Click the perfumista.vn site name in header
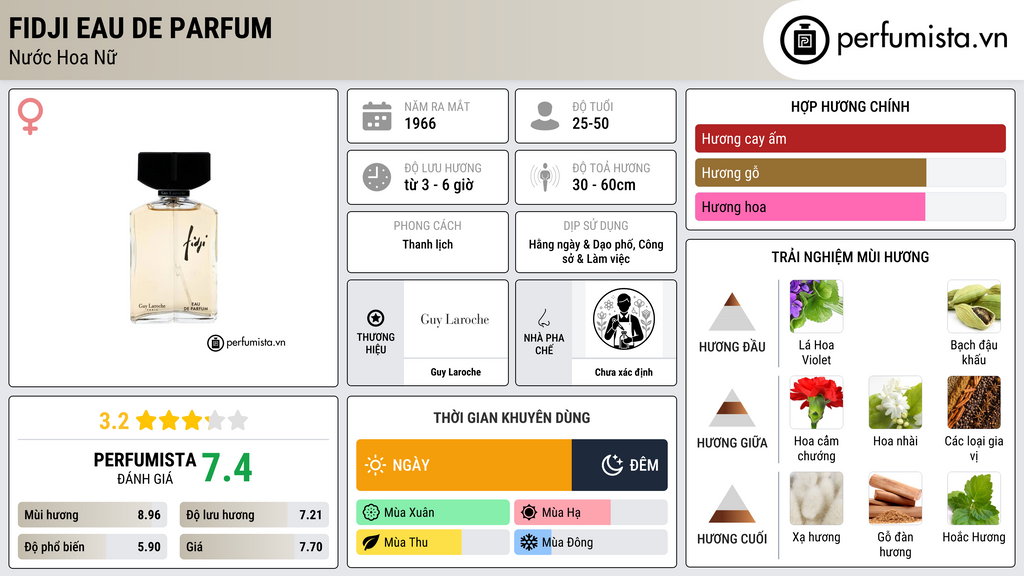 click(922, 38)
